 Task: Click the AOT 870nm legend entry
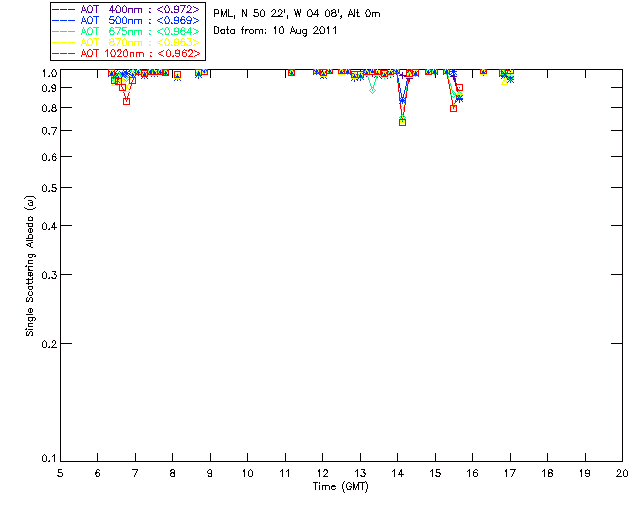pyautogui.click(x=127, y=42)
